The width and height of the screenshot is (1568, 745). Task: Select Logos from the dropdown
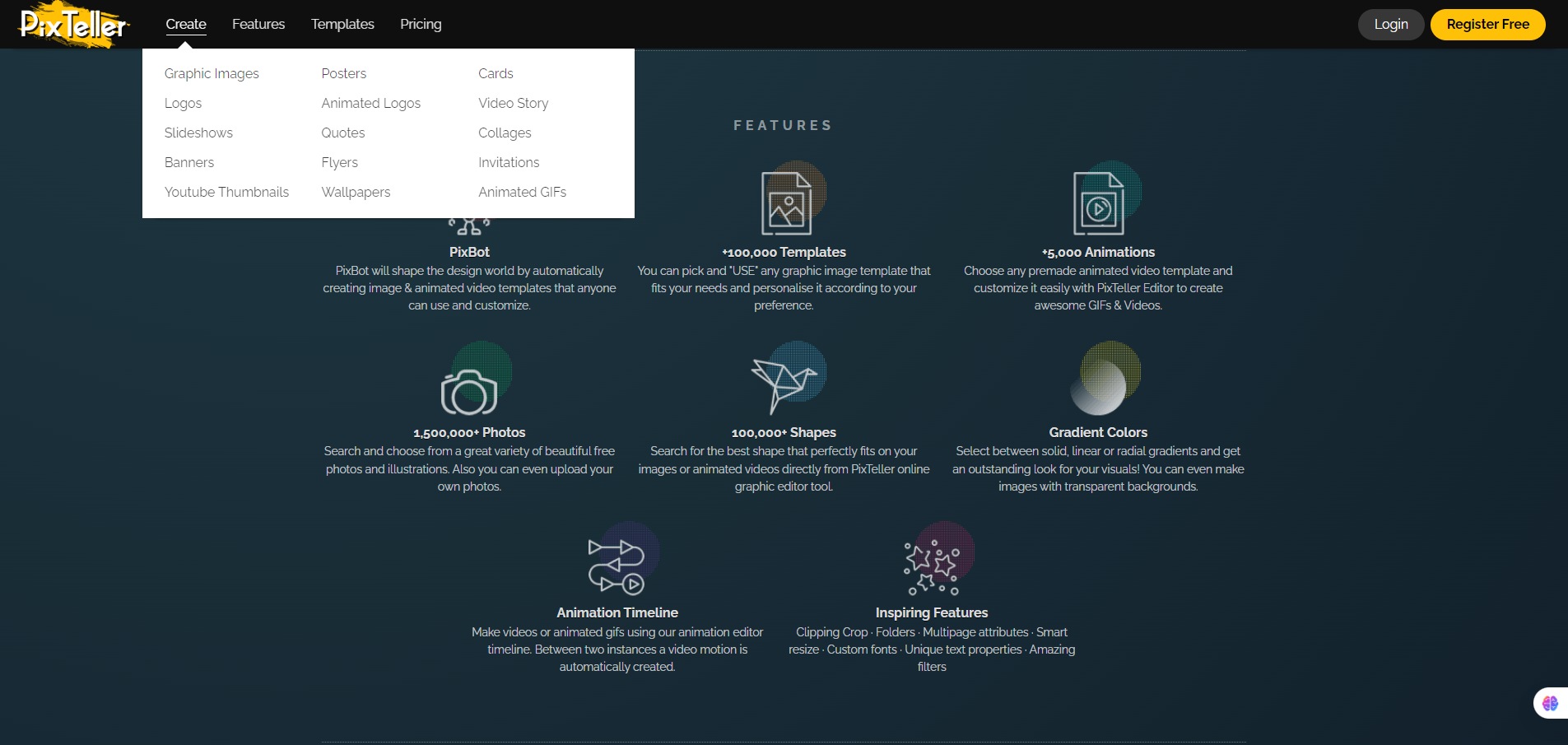(x=183, y=103)
